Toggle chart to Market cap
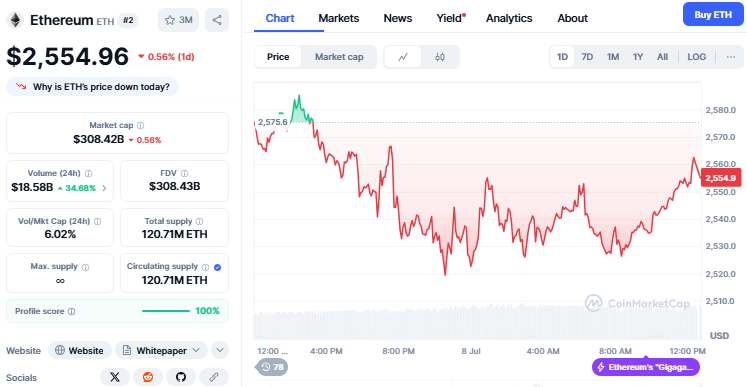The height and width of the screenshot is (387, 747). [339, 57]
